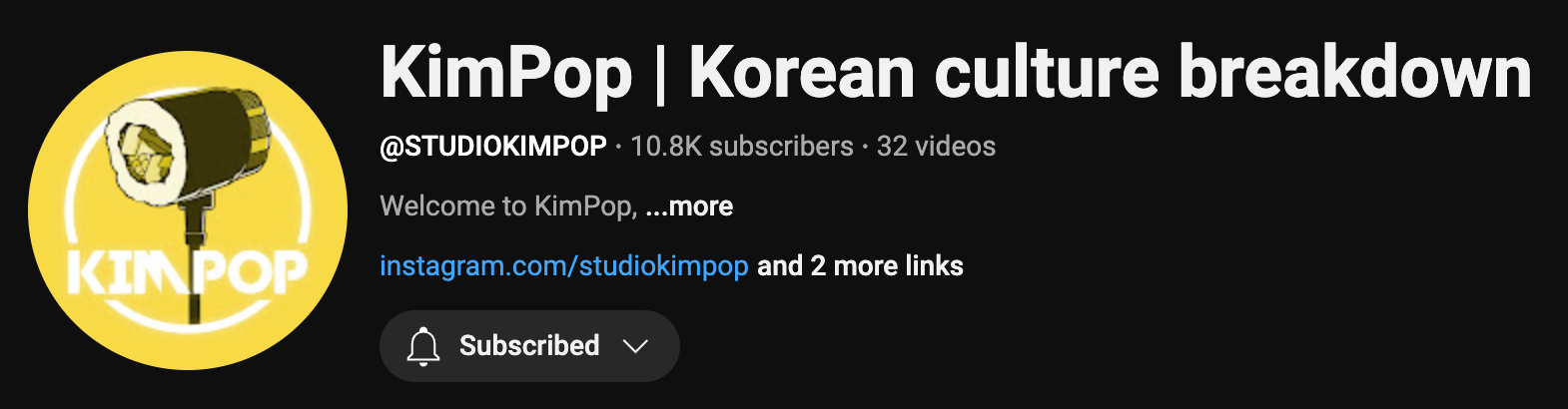Viewport: 1568px width, 409px height.
Task: Open the Subscribed notification options menu
Action: pos(529,346)
